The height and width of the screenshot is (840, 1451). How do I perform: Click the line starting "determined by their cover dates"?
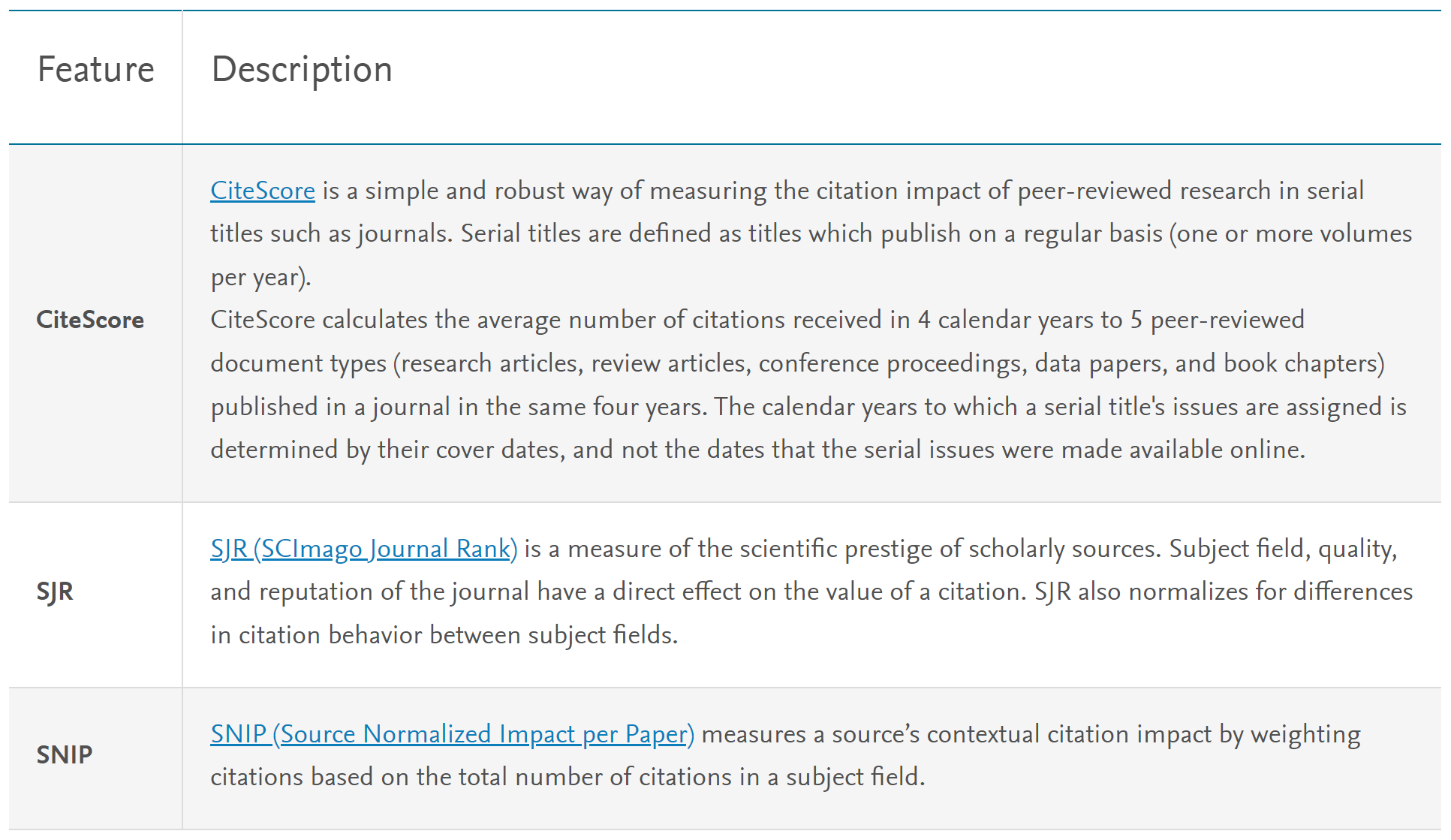coord(757,450)
